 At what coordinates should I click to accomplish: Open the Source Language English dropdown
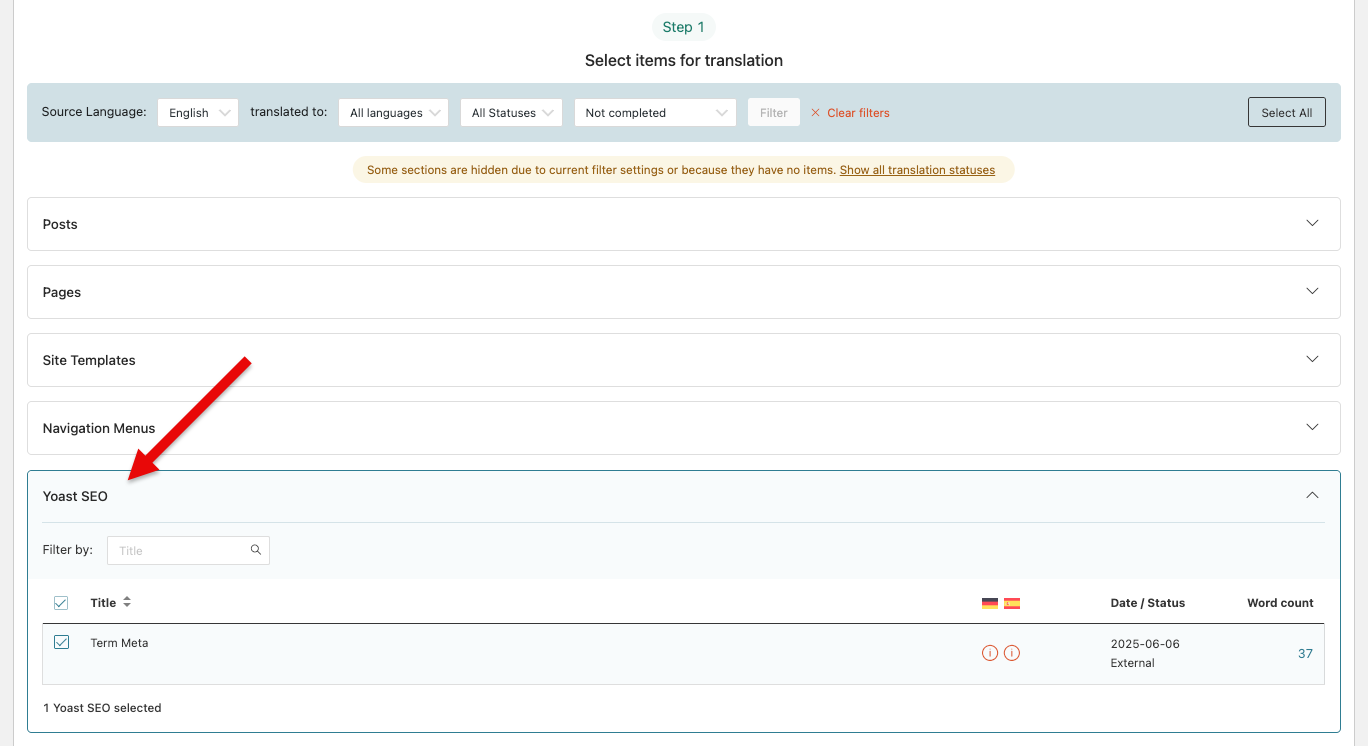pos(198,112)
